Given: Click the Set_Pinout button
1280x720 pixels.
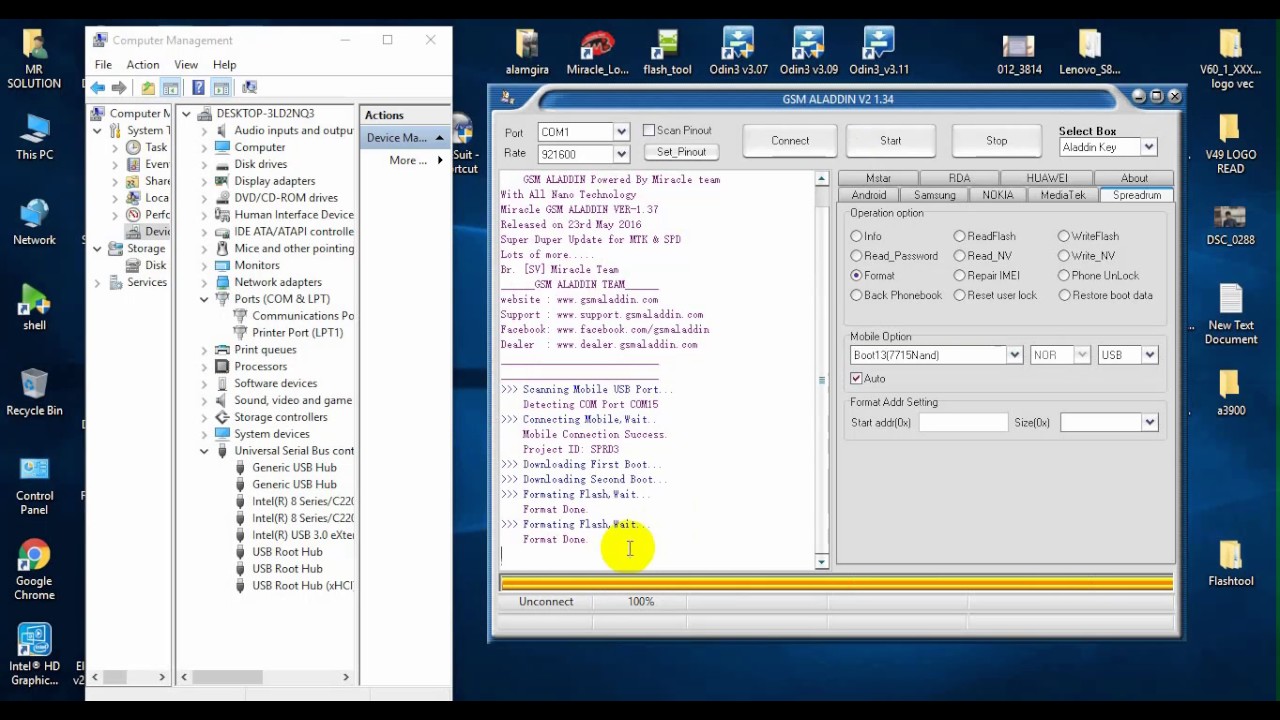Looking at the screenshot, I should (x=681, y=152).
